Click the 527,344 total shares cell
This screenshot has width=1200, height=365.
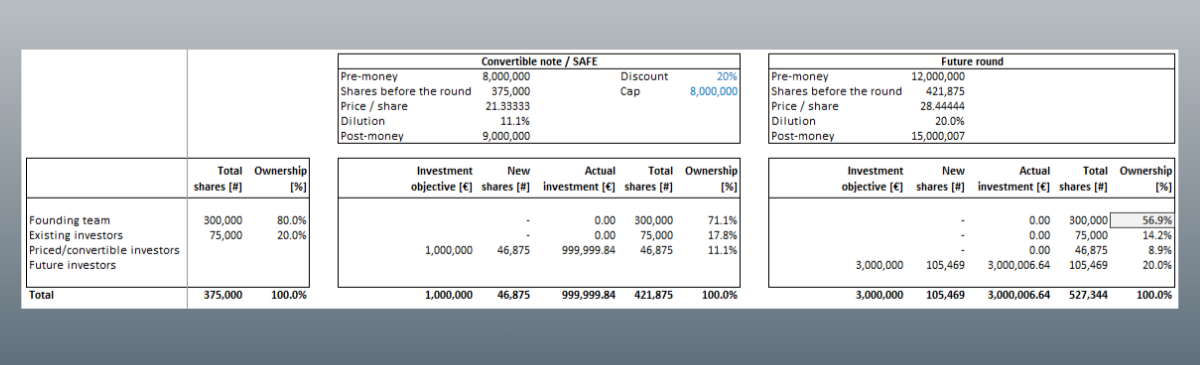click(x=1088, y=296)
